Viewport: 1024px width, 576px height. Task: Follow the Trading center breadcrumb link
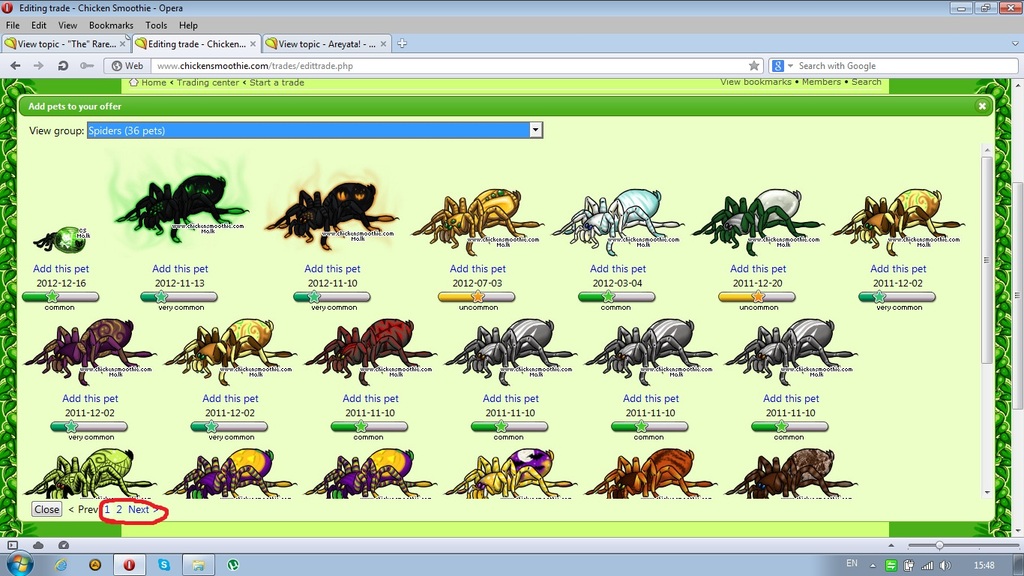tap(208, 82)
